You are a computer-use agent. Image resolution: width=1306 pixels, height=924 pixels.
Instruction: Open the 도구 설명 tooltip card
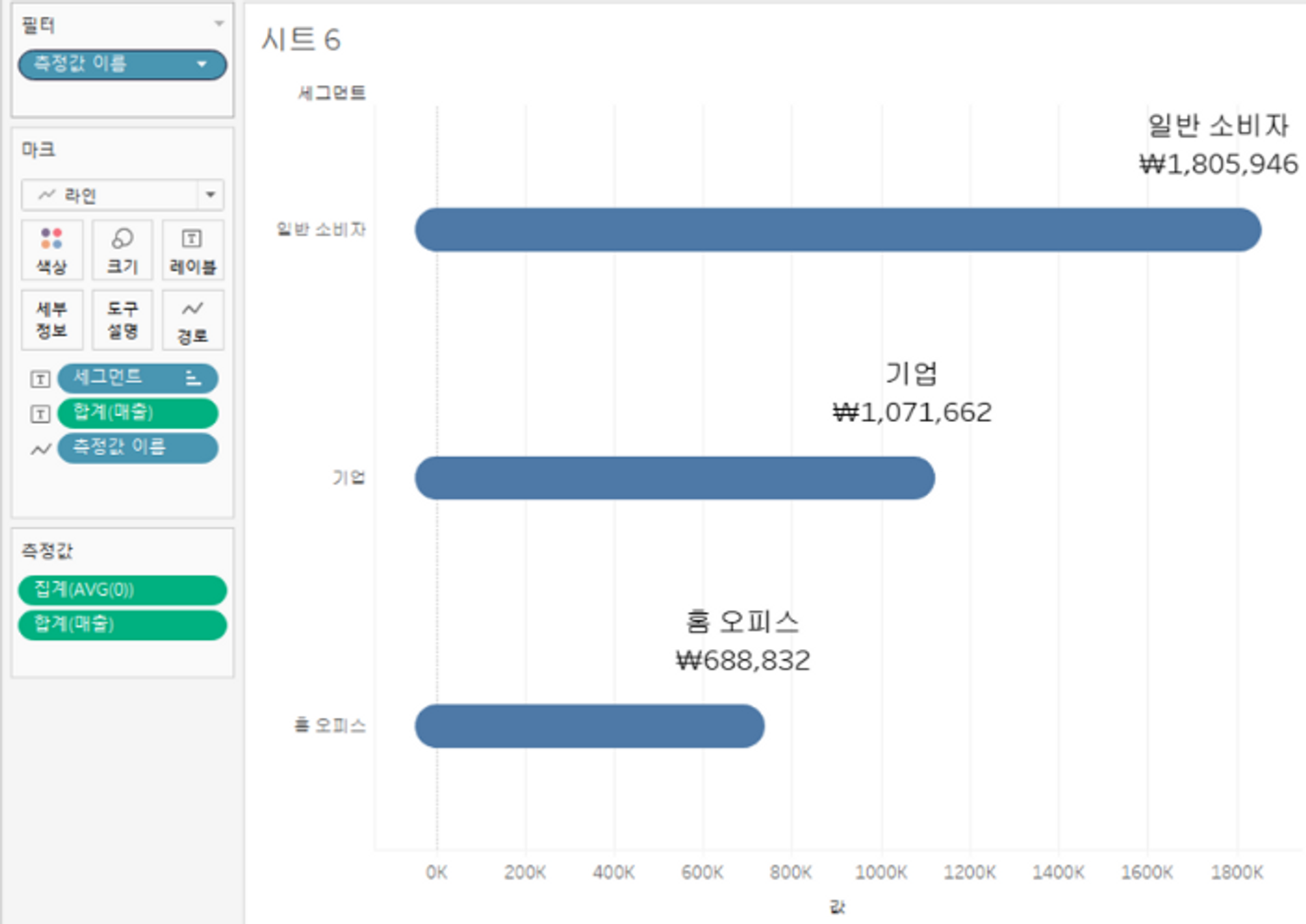pyautogui.click(x=122, y=320)
